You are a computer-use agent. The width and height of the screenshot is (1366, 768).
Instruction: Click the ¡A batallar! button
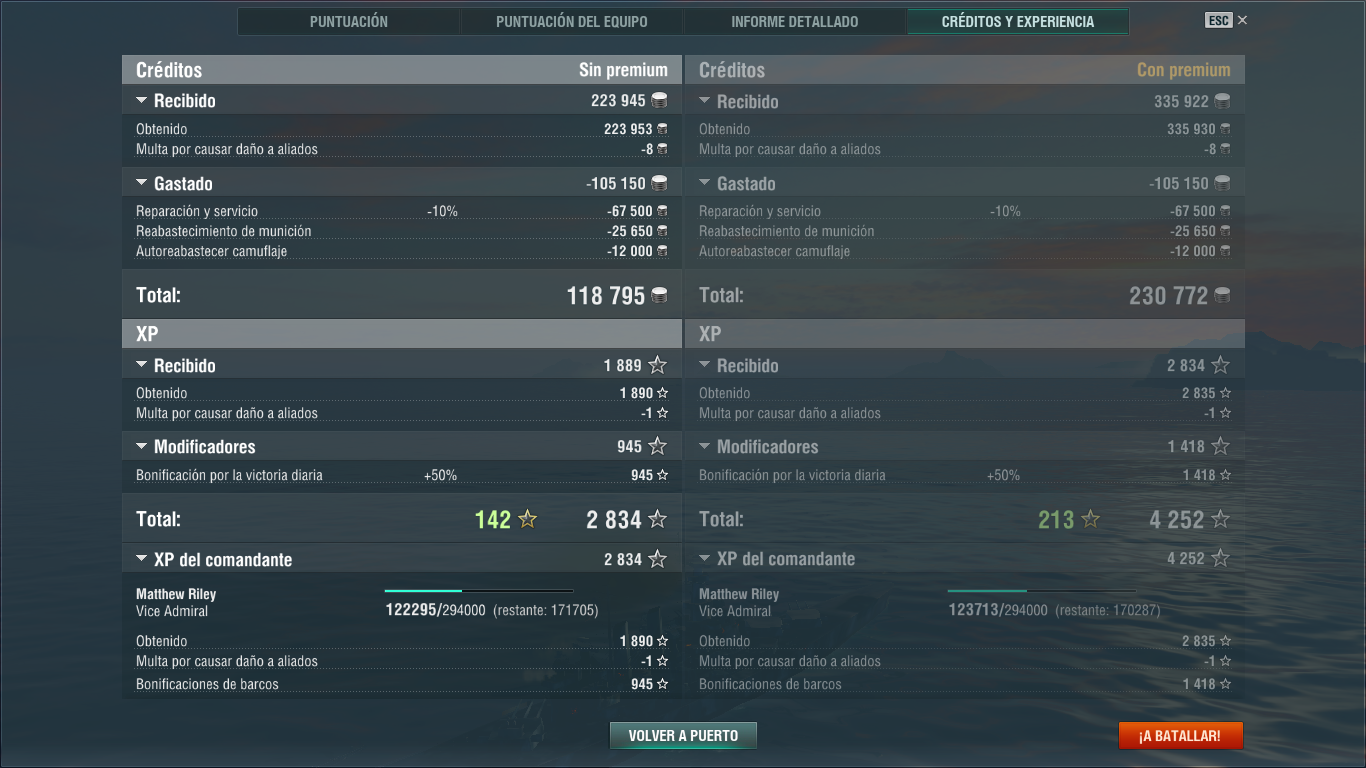[x=1180, y=736]
